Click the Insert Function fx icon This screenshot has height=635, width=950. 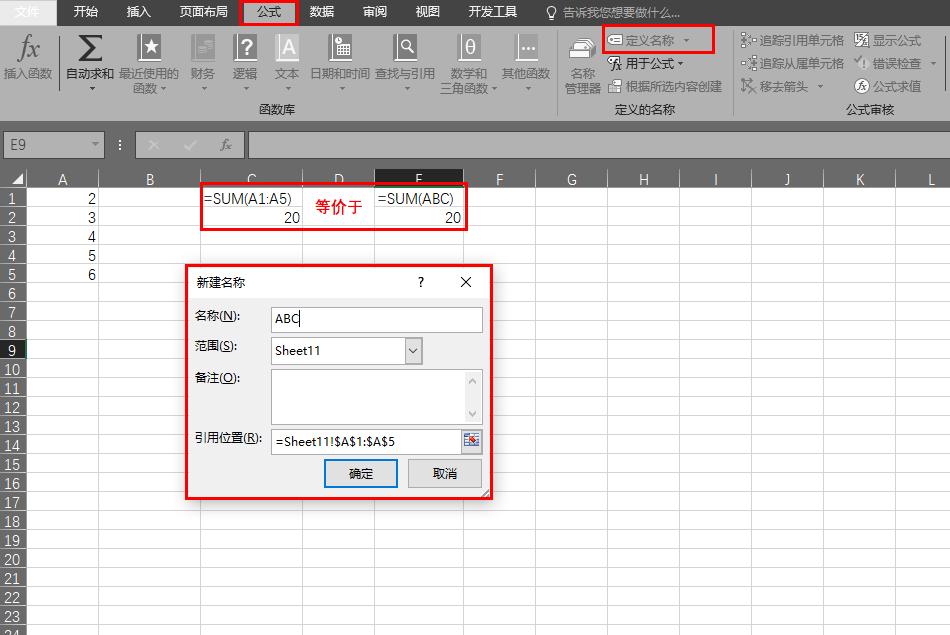30,50
